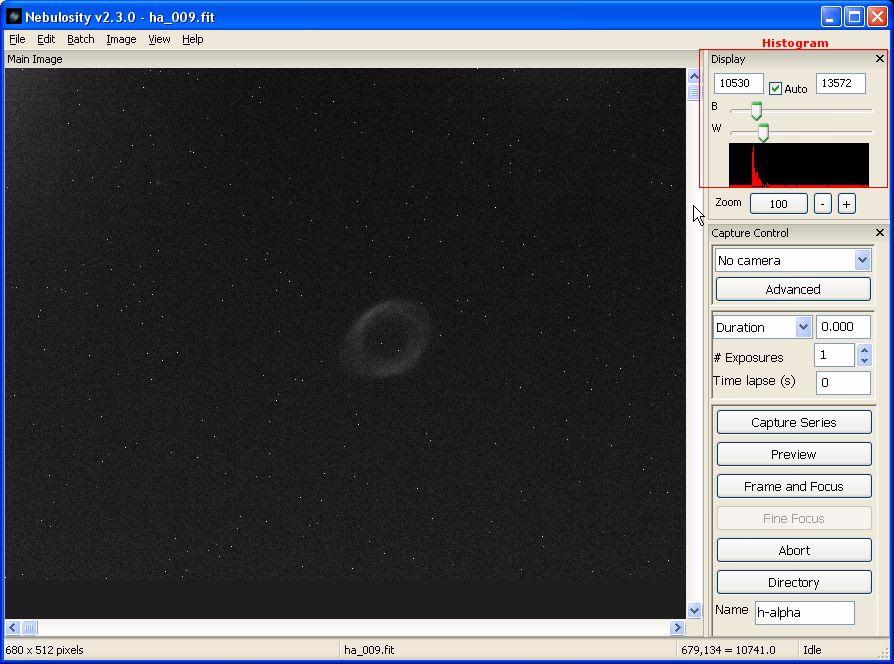Viewport: 894px width, 664px height.
Task: Increase the number of exposures with up arrow
Action: pos(864,350)
